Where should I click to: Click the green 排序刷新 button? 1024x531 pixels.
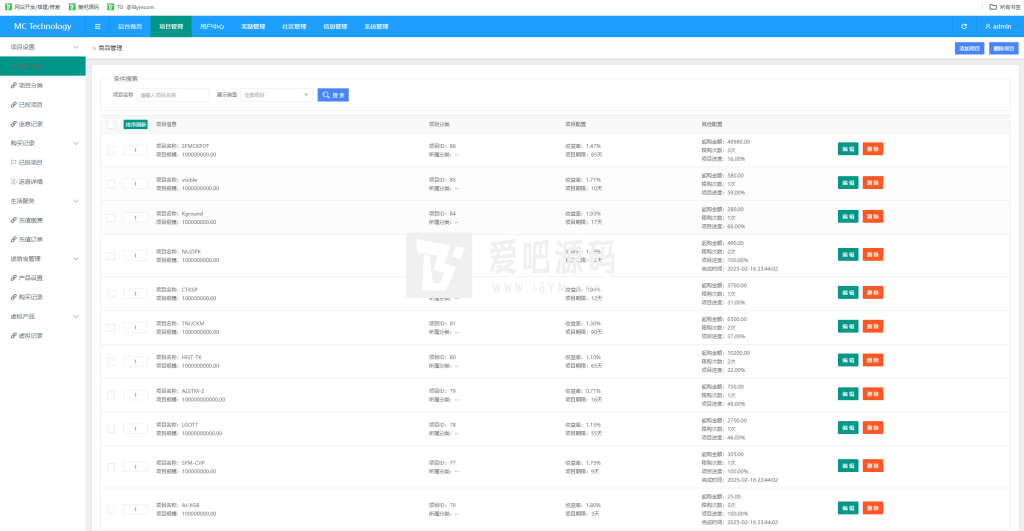point(136,125)
